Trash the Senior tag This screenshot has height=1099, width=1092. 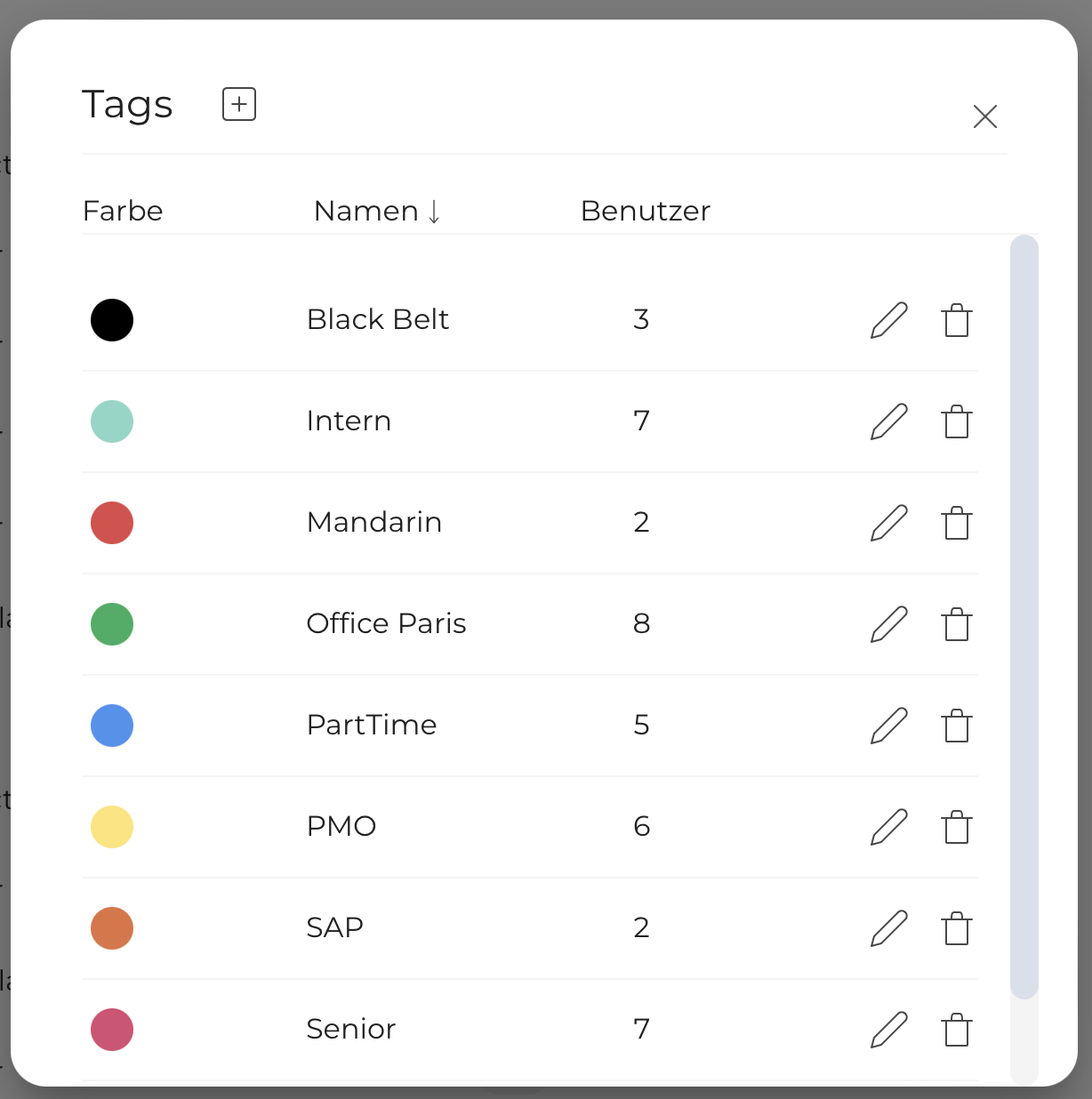point(956,1030)
